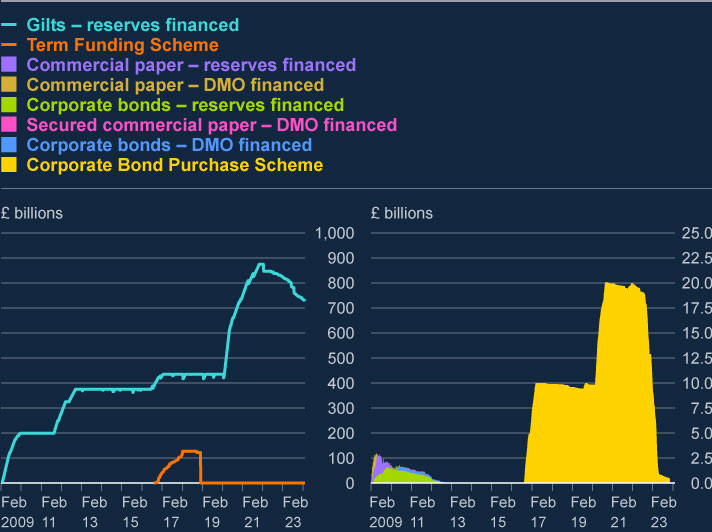The height and width of the screenshot is (532, 712).
Task: Click the peak of the cyan gilts line
Action: click(261, 264)
